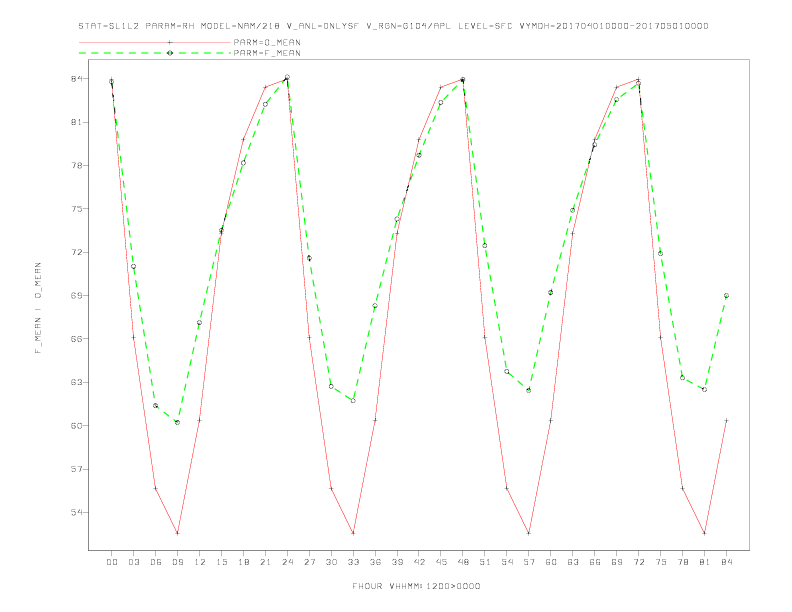Screen dimensions: 792x612
Task: Click x-axis tick label 18
Action: coord(243,562)
